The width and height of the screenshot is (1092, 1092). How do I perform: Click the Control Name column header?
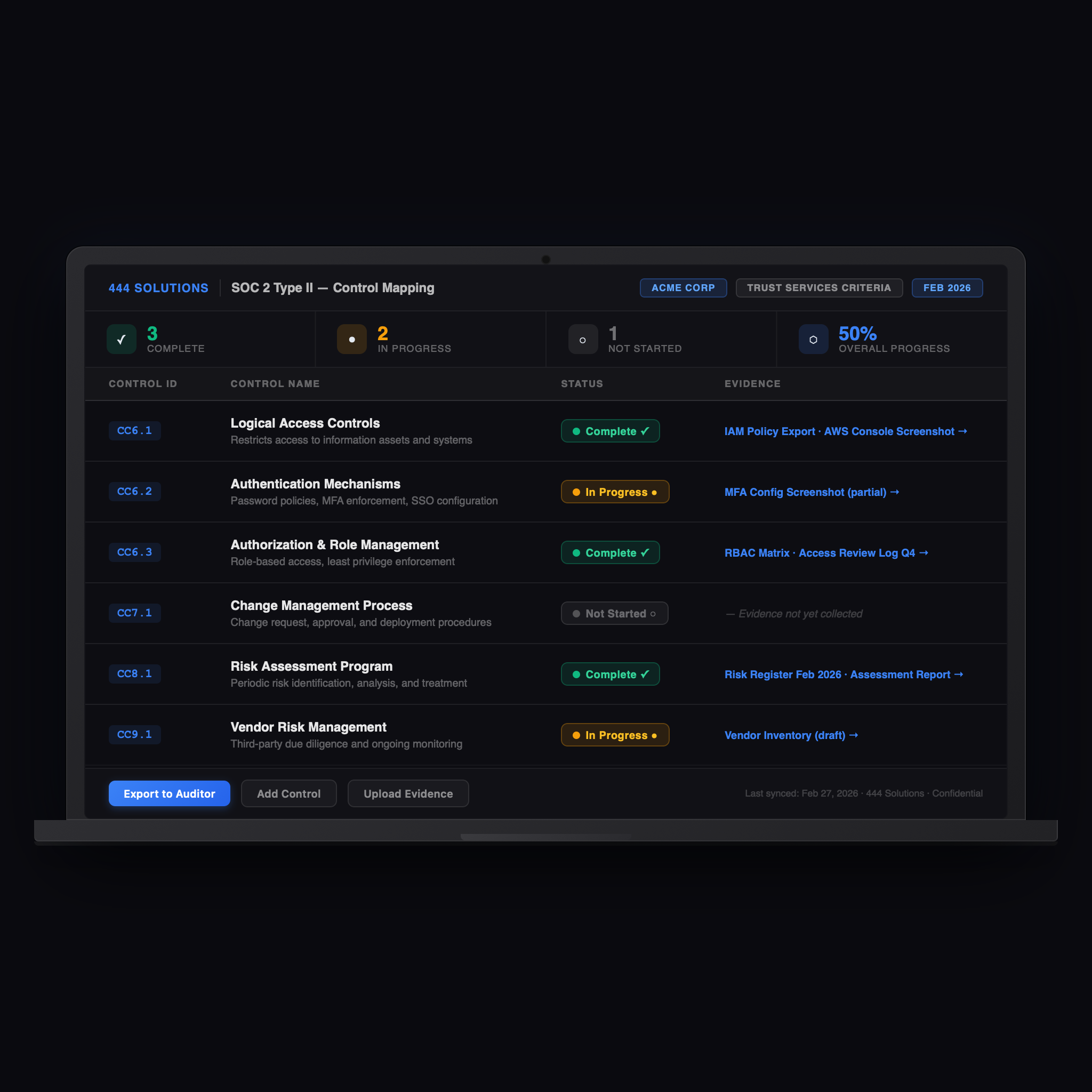(x=275, y=384)
